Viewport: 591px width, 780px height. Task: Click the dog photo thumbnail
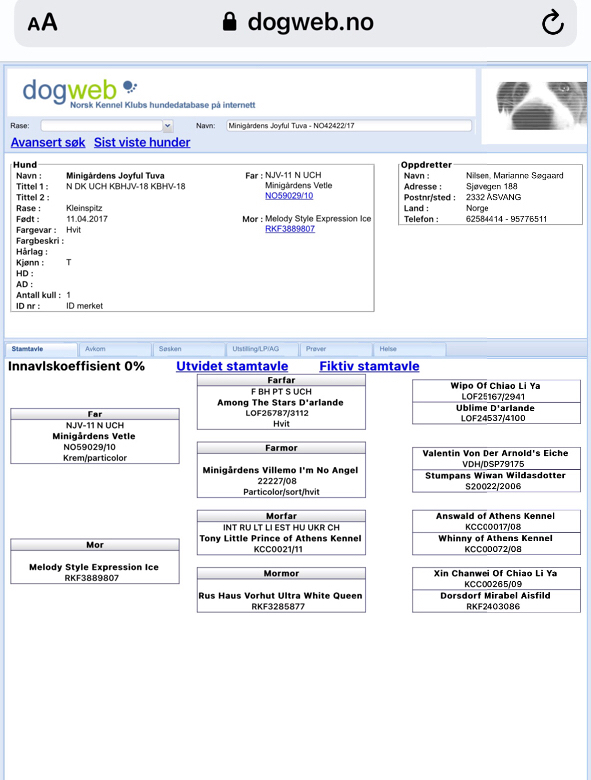tap(542, 105)
